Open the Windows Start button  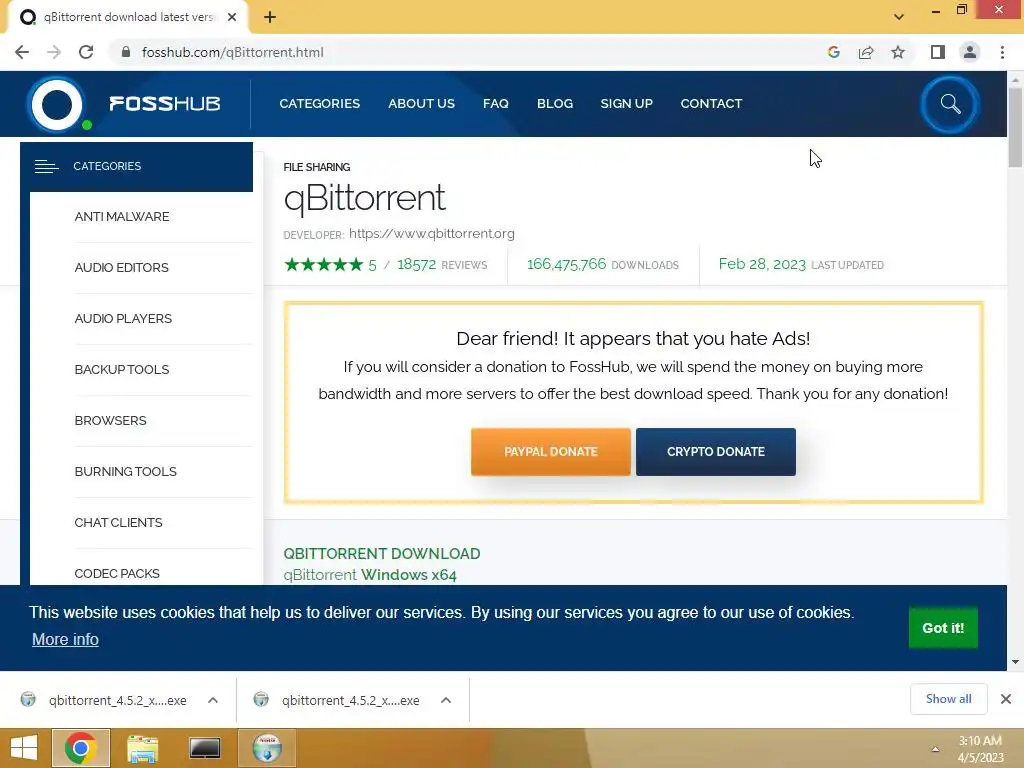coord(24,748)
